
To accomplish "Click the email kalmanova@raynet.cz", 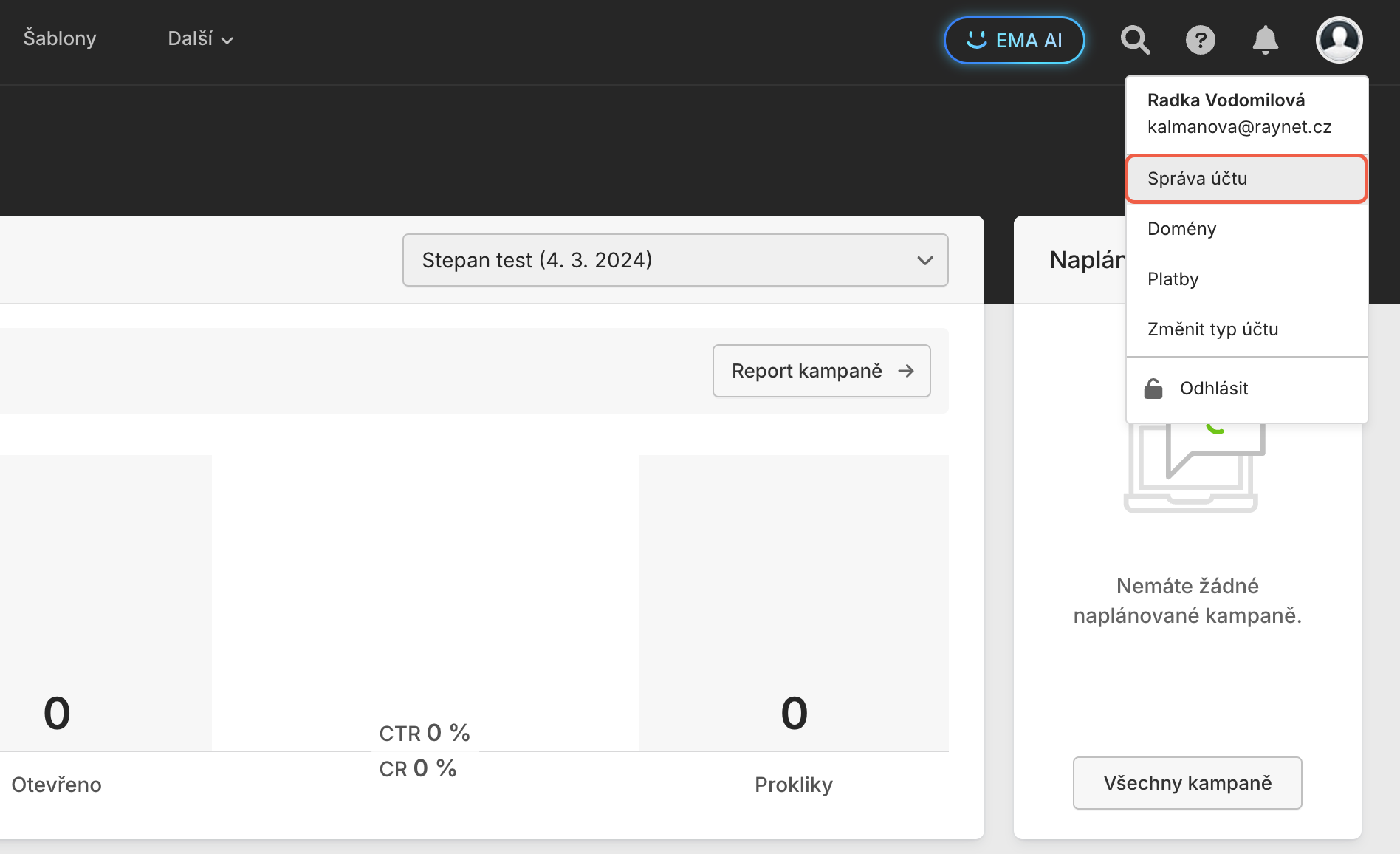I will [x=1239, y=127].
